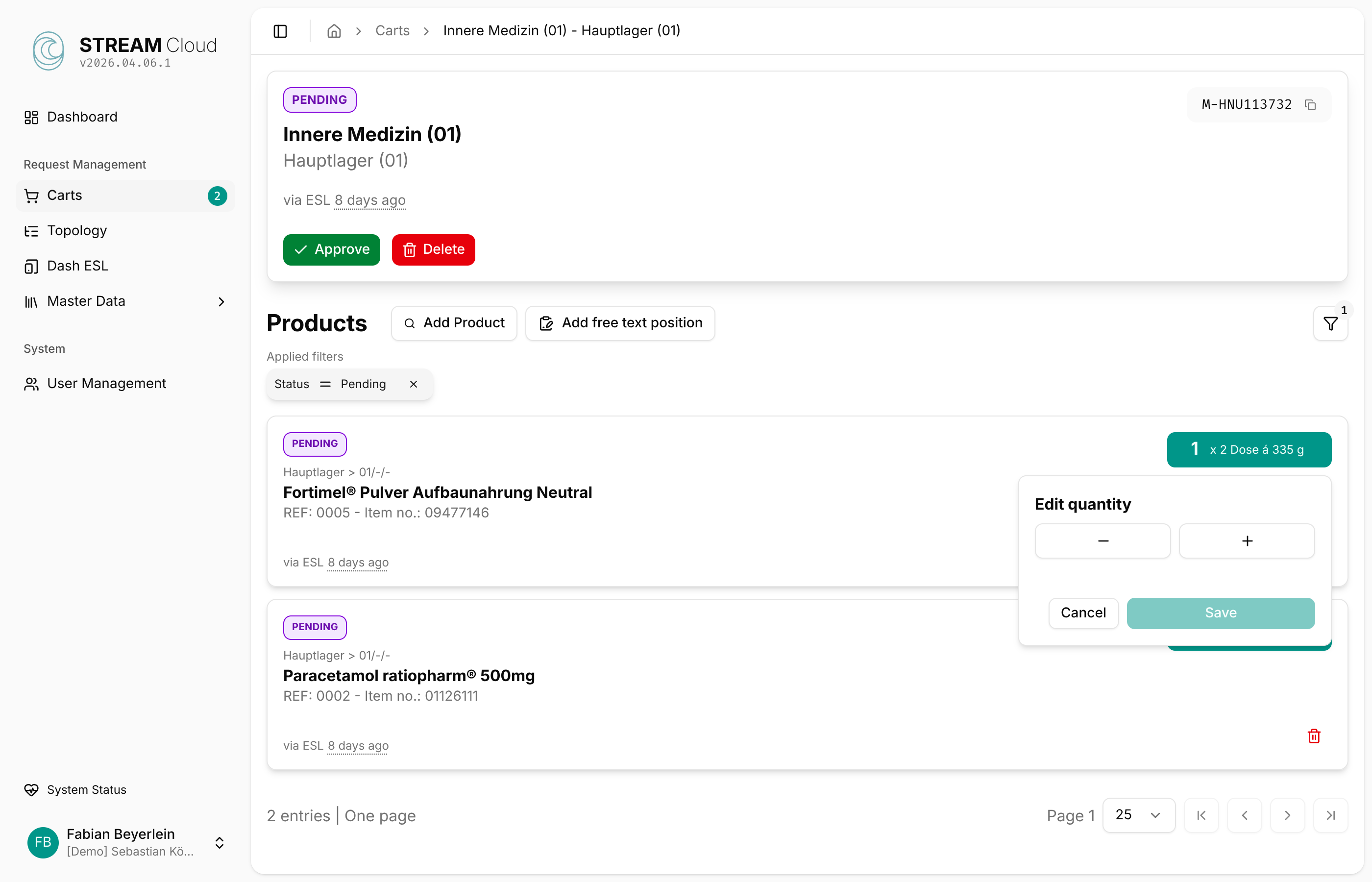This screenshot has height=882, width=1372.
Task: Open the page size 25 dropdown
Action: 1138,815
